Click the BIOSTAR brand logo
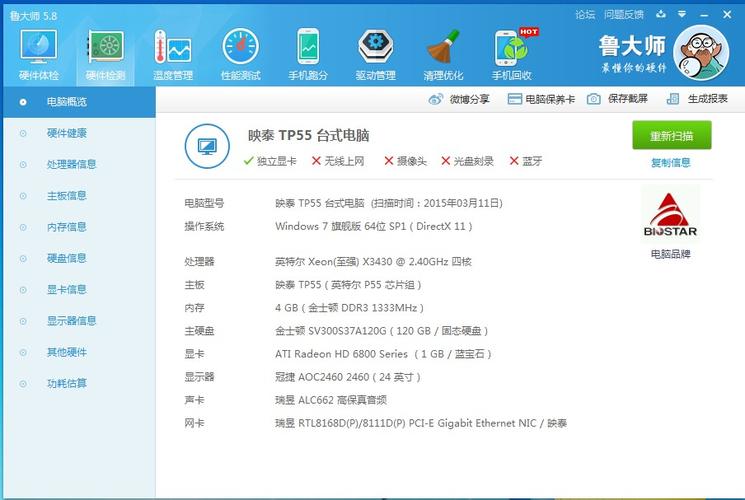The height and width of the screenshot is (500, 745). tap(670, 215)
